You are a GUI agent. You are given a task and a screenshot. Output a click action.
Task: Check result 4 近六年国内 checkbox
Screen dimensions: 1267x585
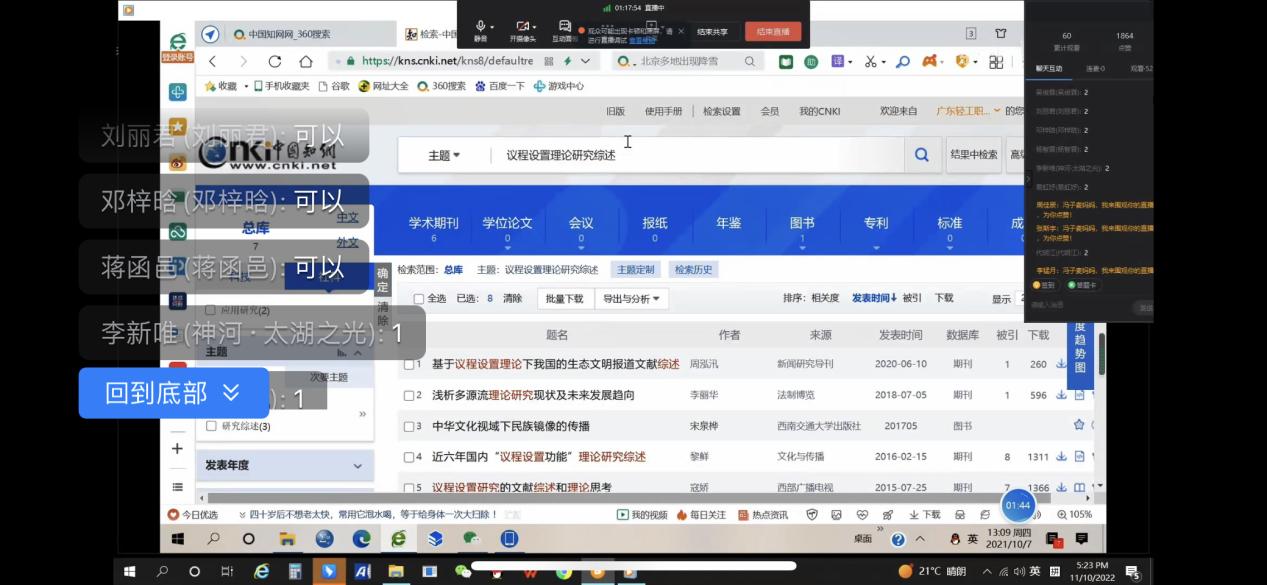pyautogui.click(x=408, y=457)
